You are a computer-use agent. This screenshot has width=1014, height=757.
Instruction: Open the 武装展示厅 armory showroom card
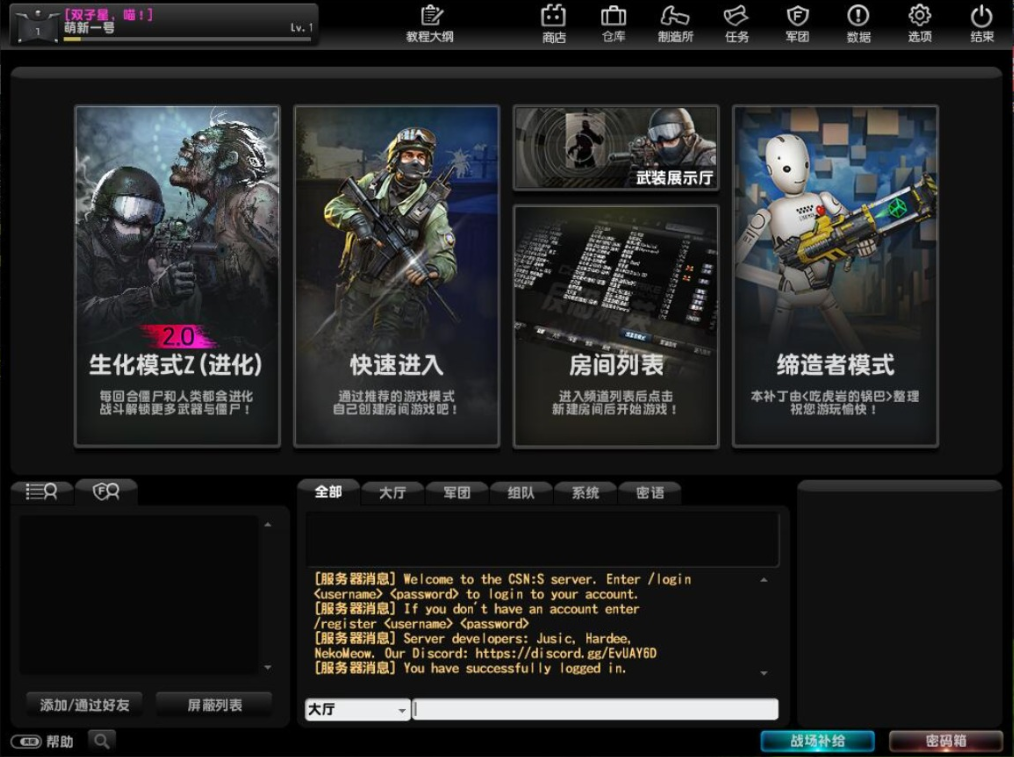coord(616,148)
